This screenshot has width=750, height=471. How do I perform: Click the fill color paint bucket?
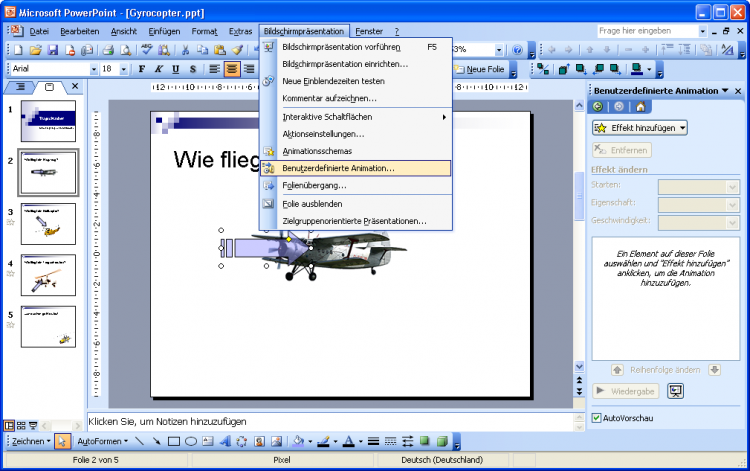pos(298,441)
